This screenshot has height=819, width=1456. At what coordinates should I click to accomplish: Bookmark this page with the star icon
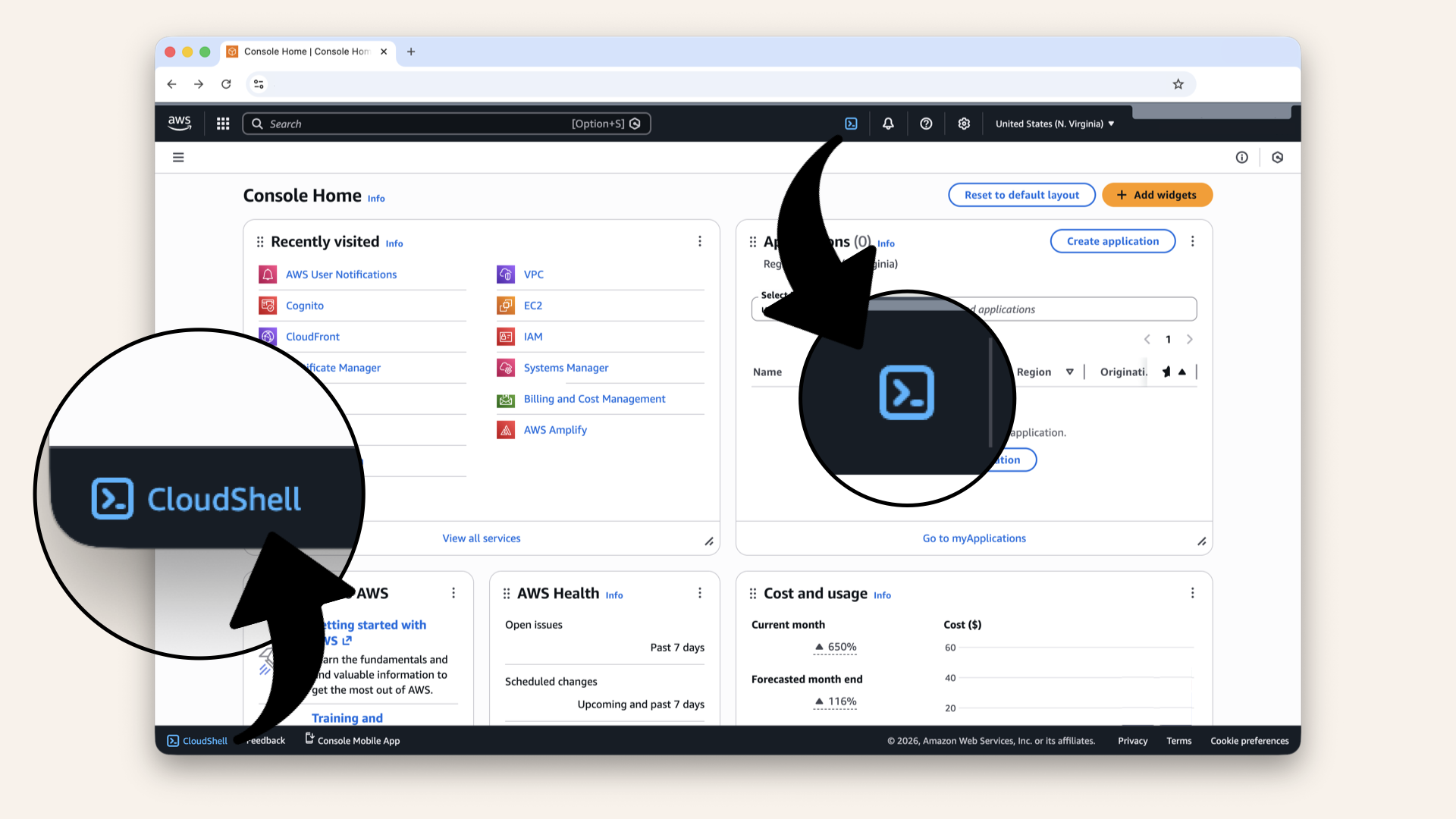click(x=1178, y=84)
